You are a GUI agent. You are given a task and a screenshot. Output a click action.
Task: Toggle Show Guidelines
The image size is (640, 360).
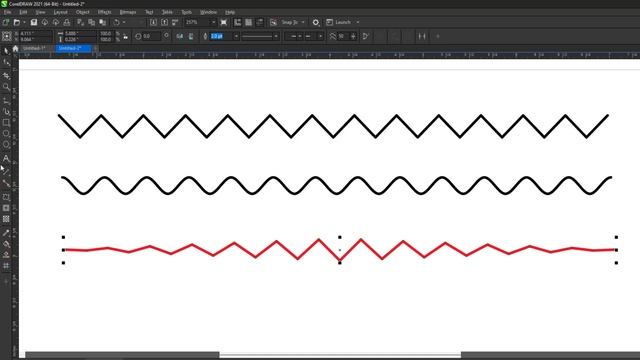[x=260, y=22]
